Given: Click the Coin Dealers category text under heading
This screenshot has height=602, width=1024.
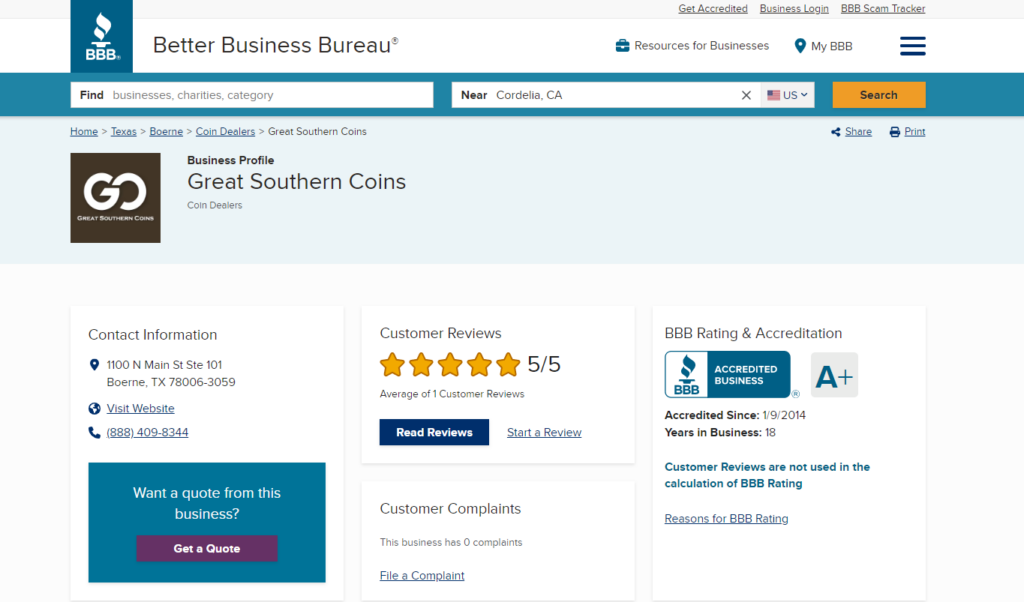Looking at the screenshot, I should coord(214,205).
